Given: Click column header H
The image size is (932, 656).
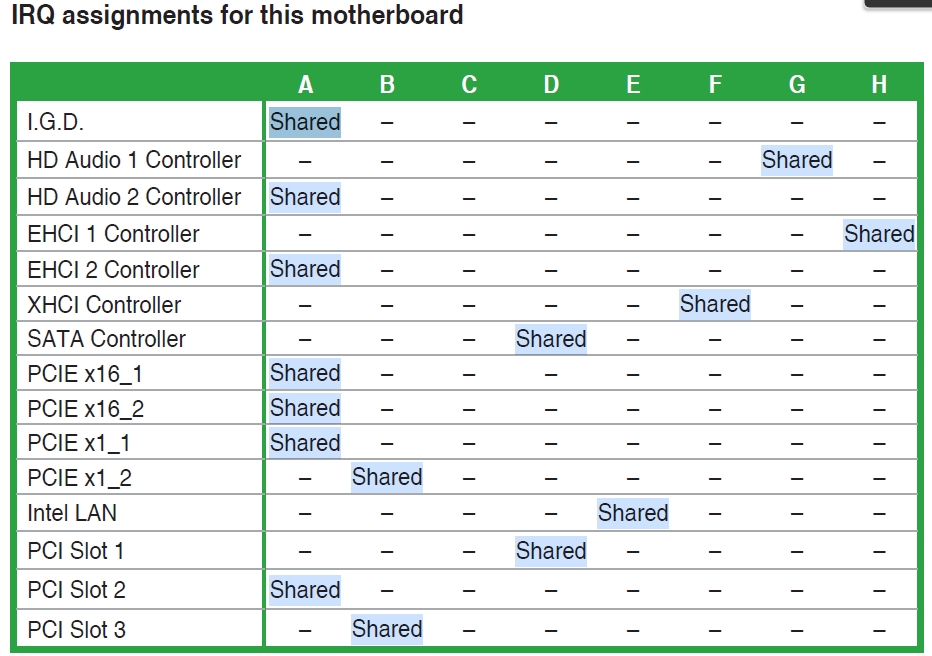Looking at the screenshot, I should coord(879,84).
